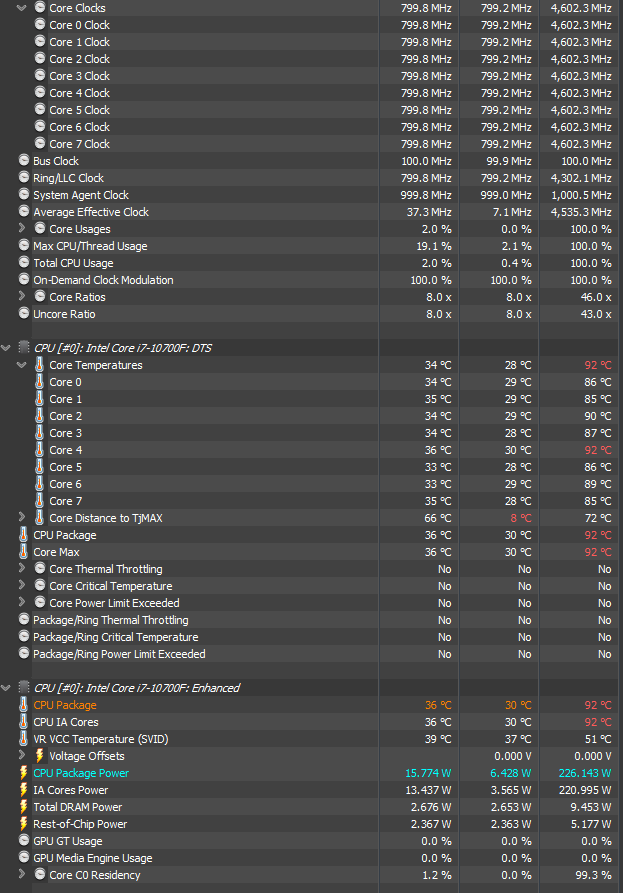The width and height of the screenshot is (623, 893).
Task: Click the lightning icon for IA Cores Power
Action: tap(24, 790)
